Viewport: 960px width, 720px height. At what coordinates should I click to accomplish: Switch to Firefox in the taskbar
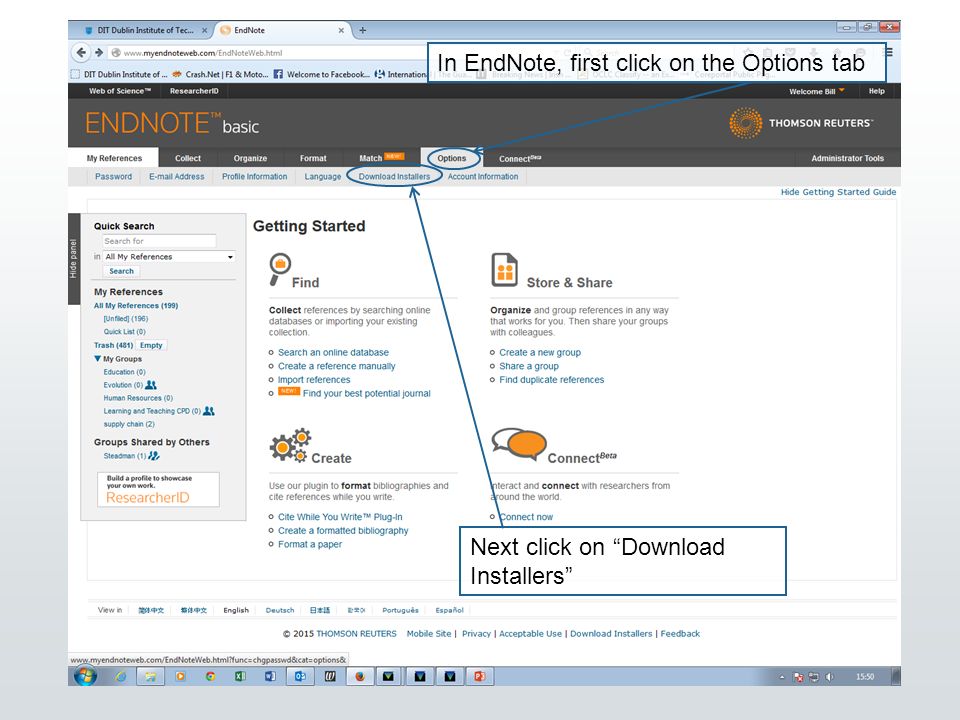(x=360, y=677)
